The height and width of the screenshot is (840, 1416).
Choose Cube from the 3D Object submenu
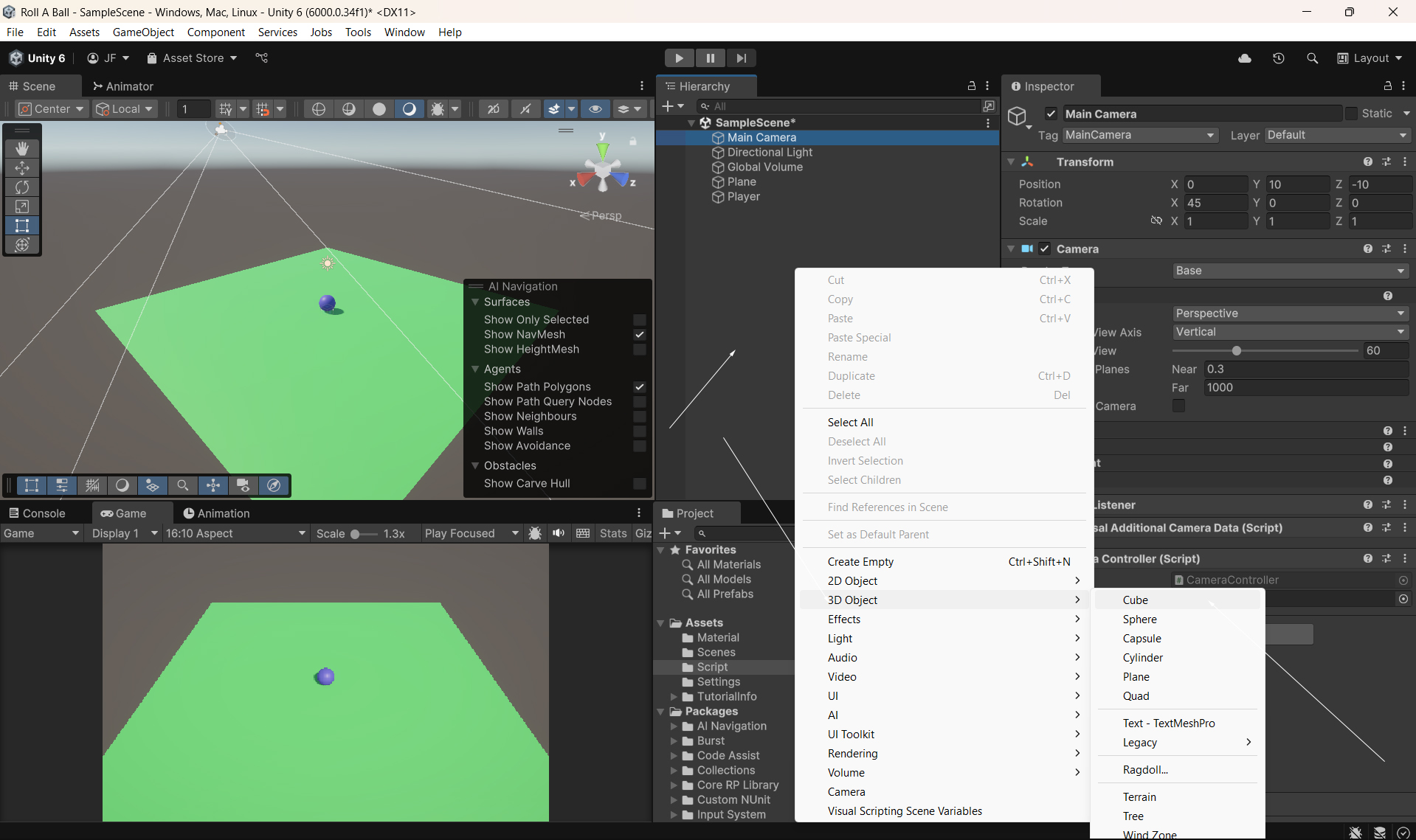coord(1135,600)
